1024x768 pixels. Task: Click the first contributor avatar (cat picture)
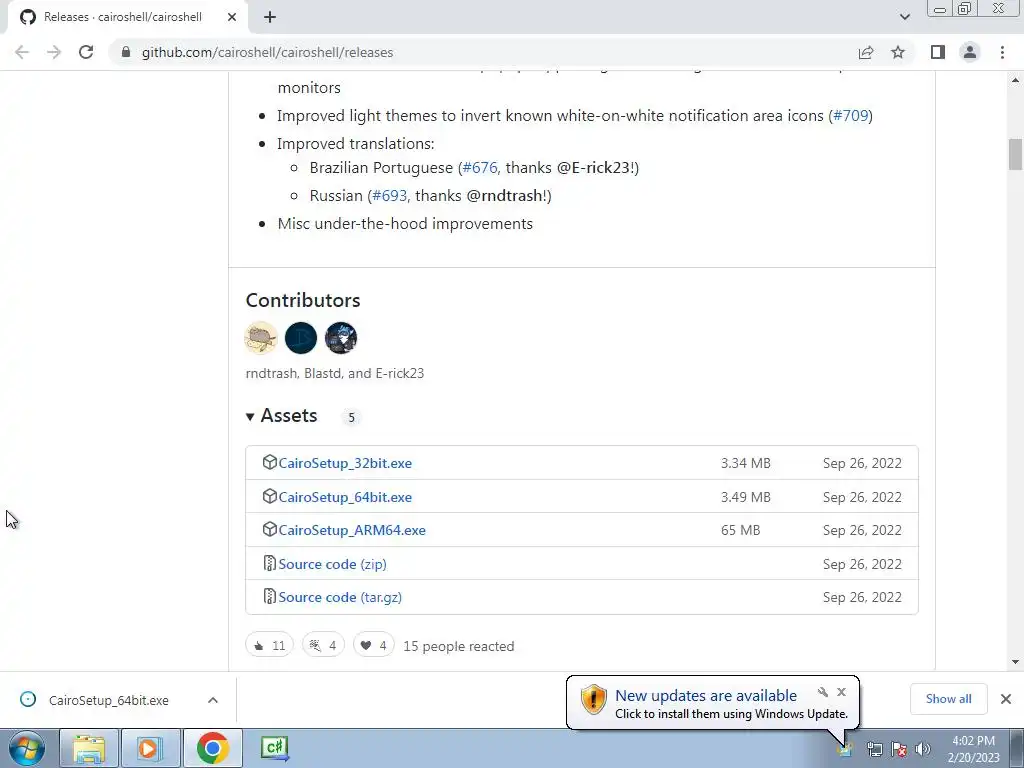[261, 338]
